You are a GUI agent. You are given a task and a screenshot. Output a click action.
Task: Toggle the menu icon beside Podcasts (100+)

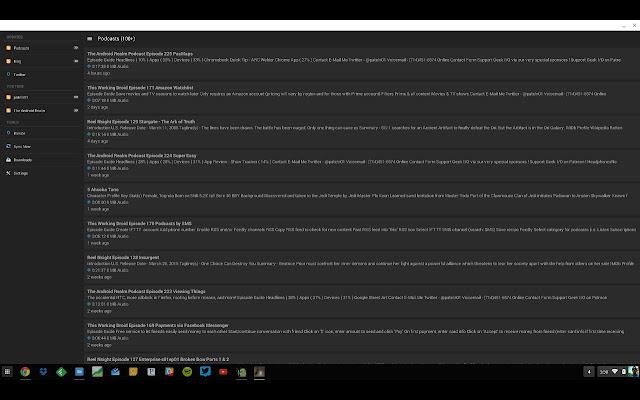click(x=89, y=39)
